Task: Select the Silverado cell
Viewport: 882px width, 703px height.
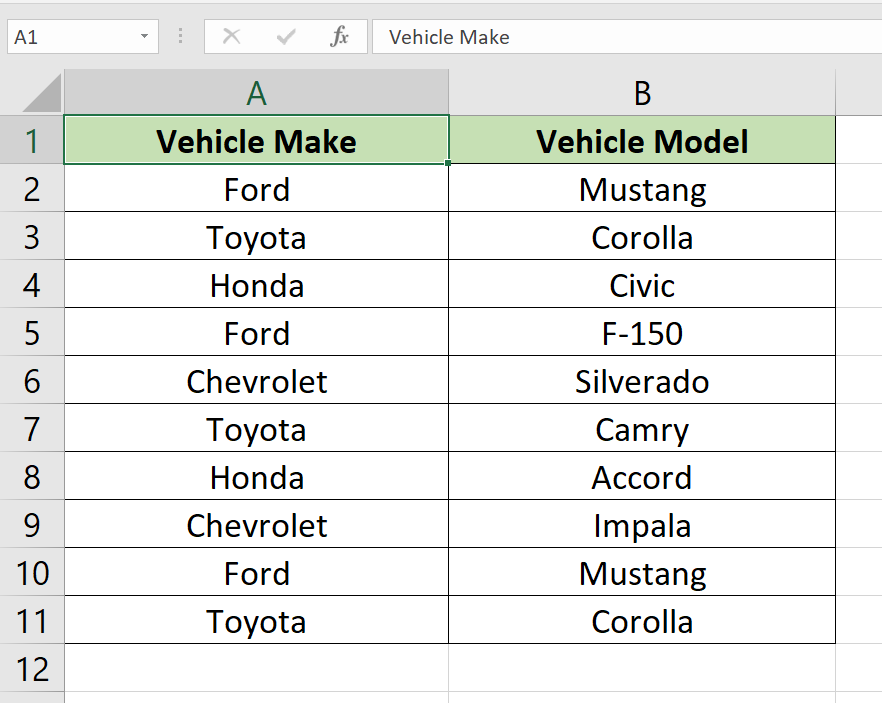Action: [642, 380]
